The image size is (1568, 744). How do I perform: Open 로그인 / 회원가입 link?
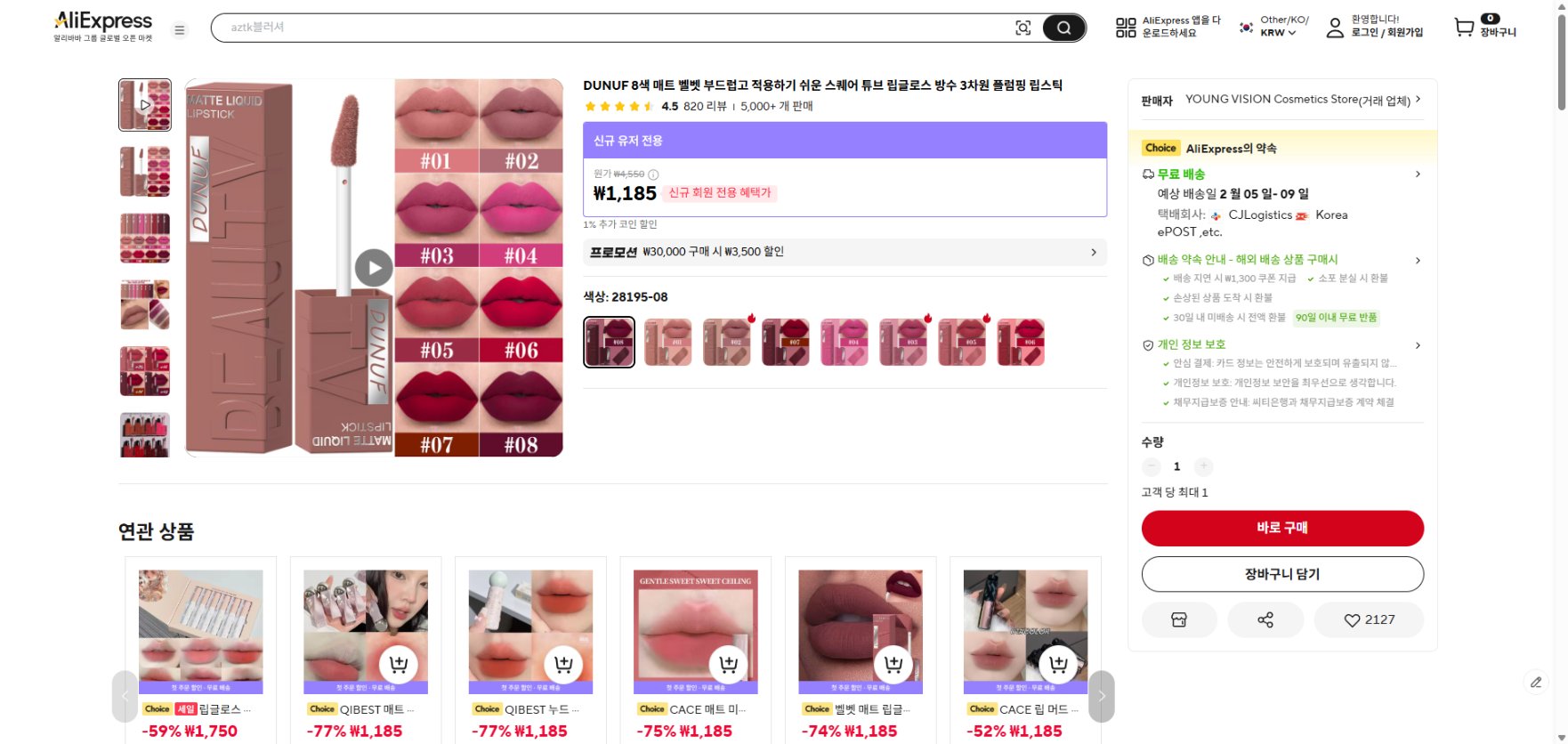coord(1387,33)
